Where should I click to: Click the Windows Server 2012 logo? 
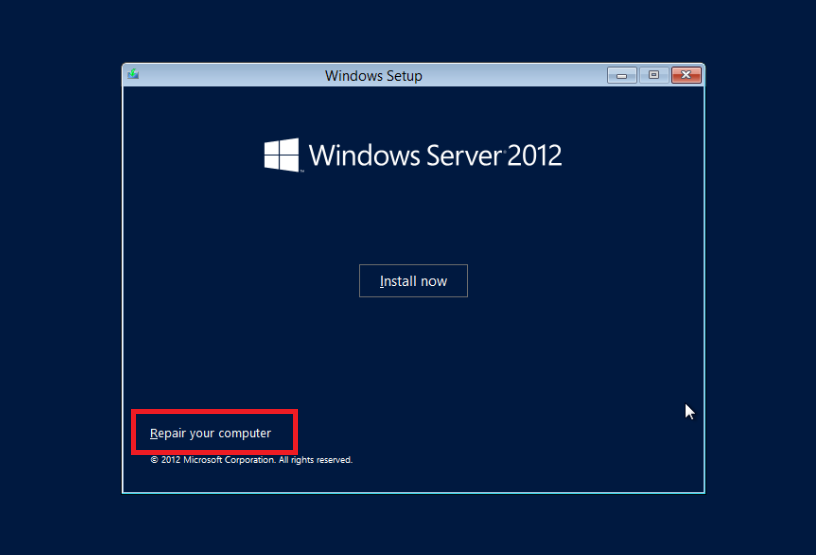click(x=413, y=155)
